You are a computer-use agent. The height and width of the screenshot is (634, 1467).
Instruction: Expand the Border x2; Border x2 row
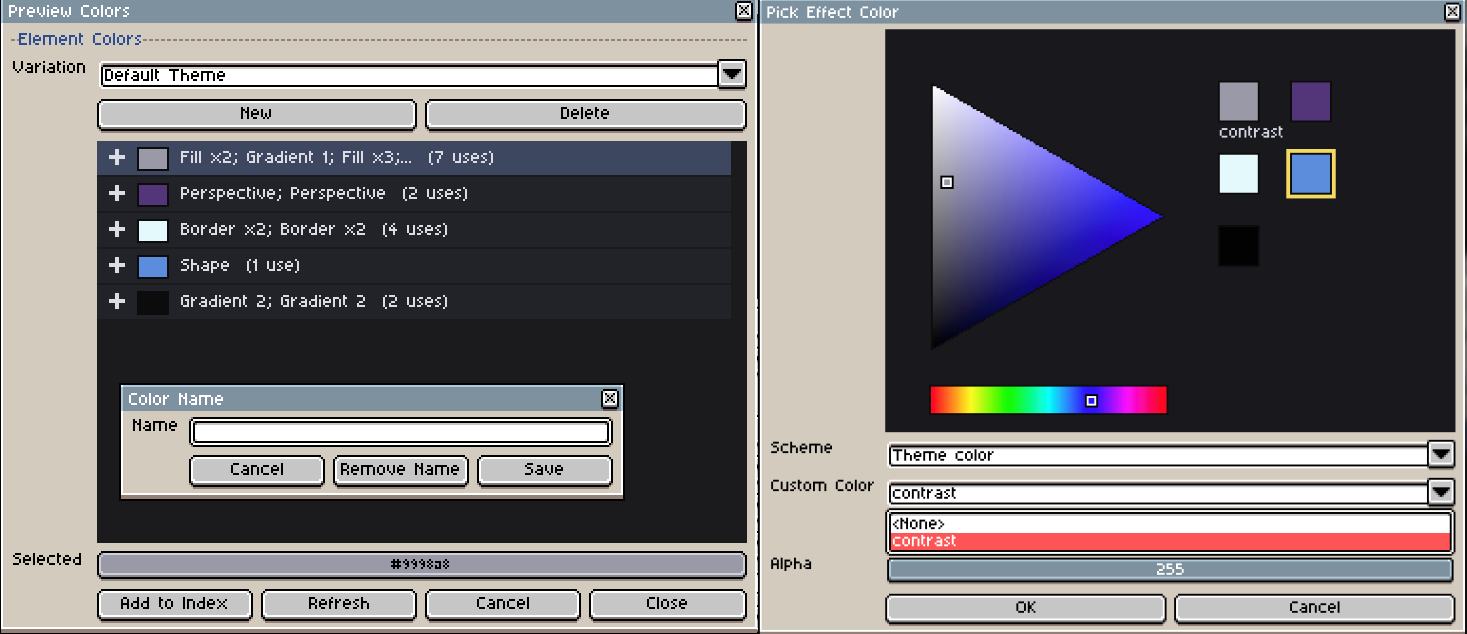117,230
